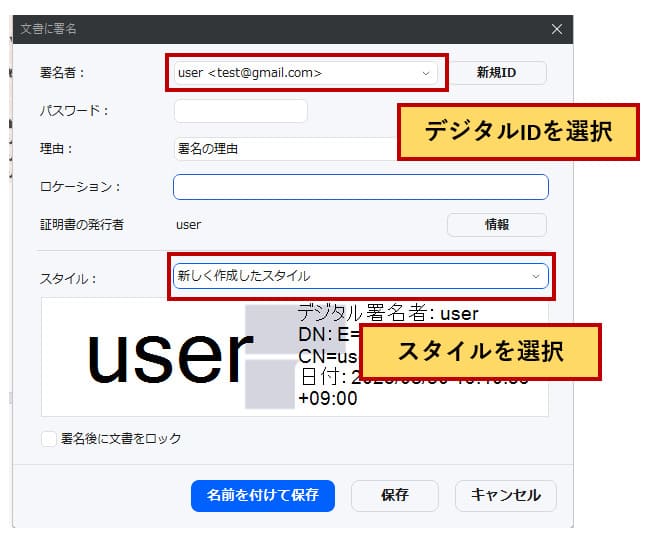Image resolution: width=654 pixels, height=538 pixels.
Task: Expand the スタイル dropdown chevron
Action: [535, 276]
